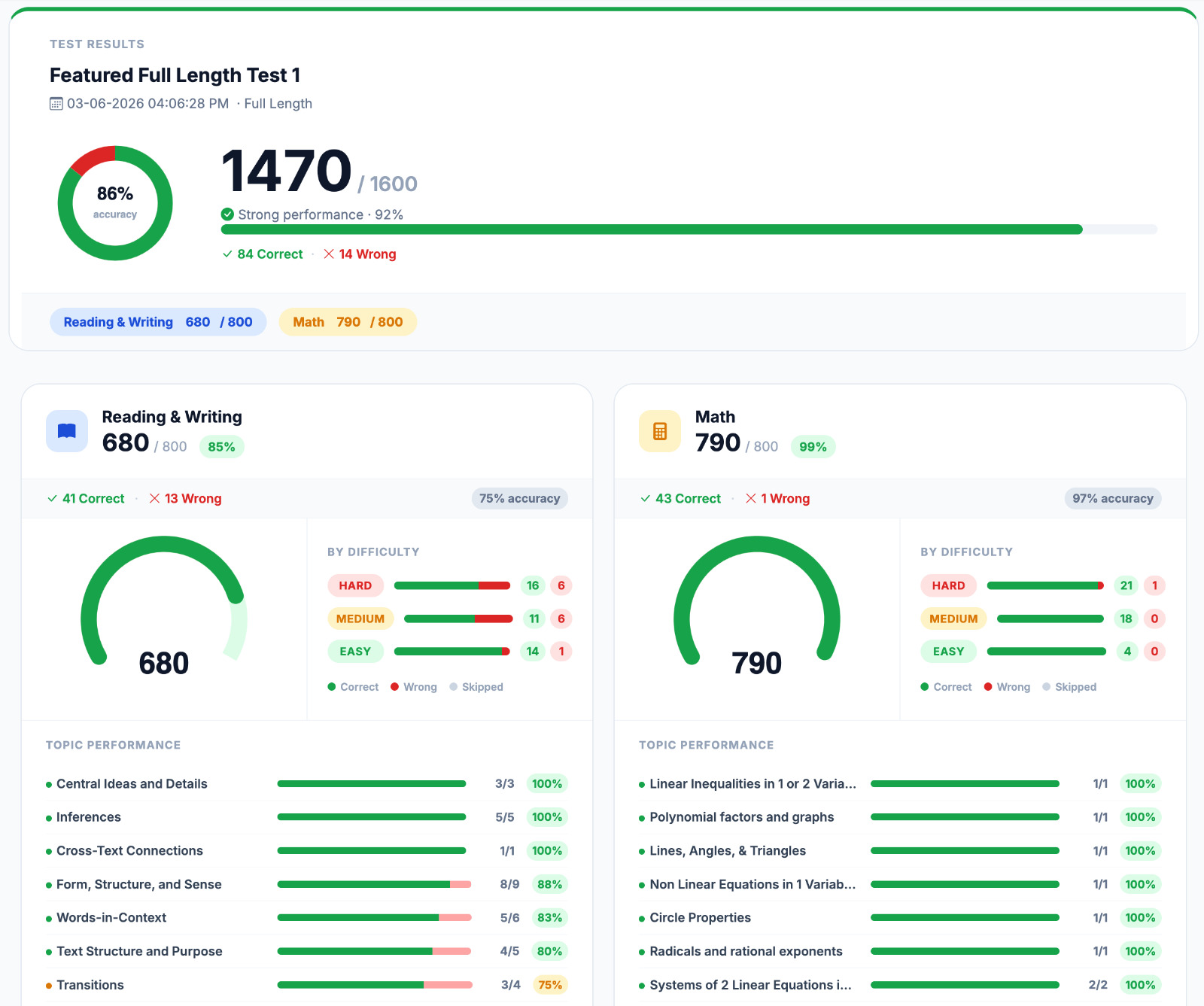Click the 790 score gauge in Math
The height and width of the screenshot is (1006, 1204).
coord(757,606)
